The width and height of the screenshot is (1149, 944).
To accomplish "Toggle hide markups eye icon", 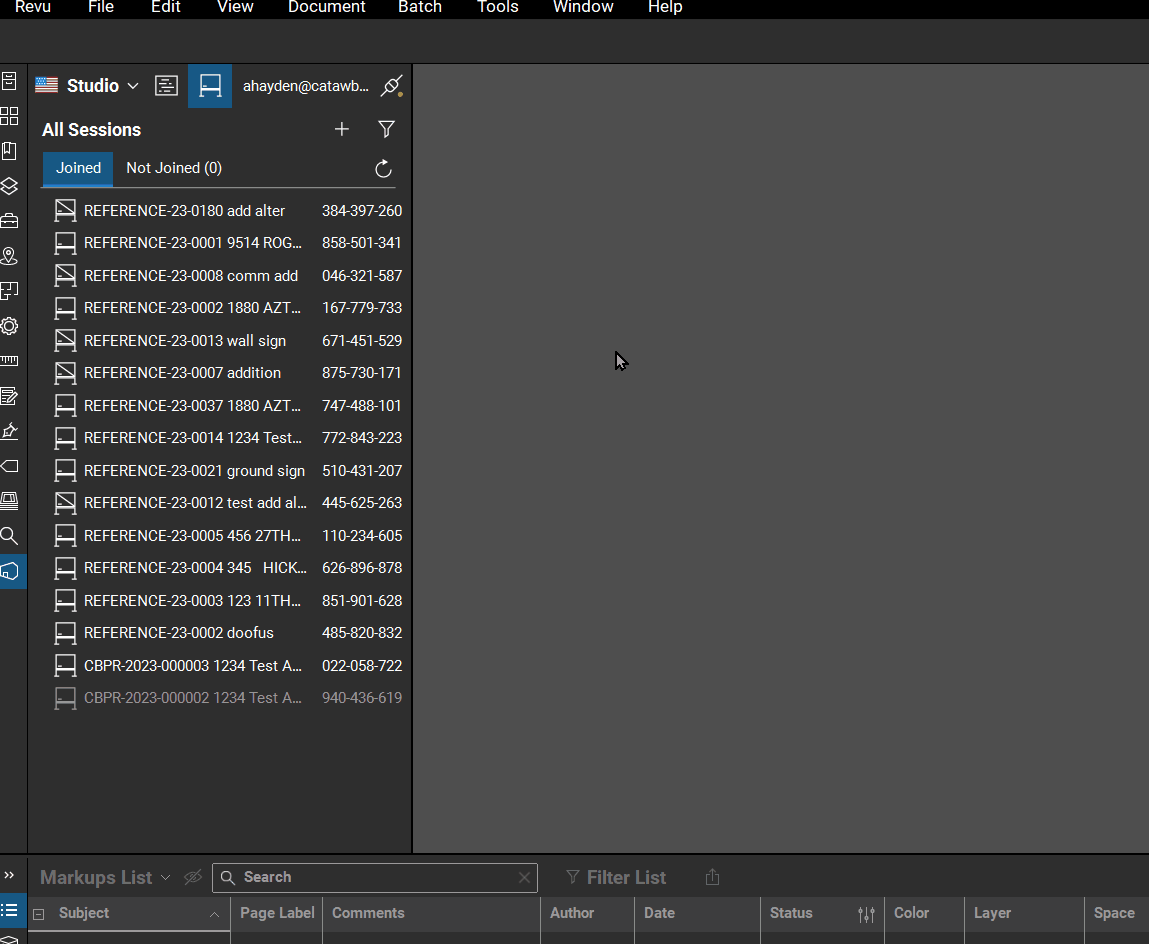I will [193, 877].
